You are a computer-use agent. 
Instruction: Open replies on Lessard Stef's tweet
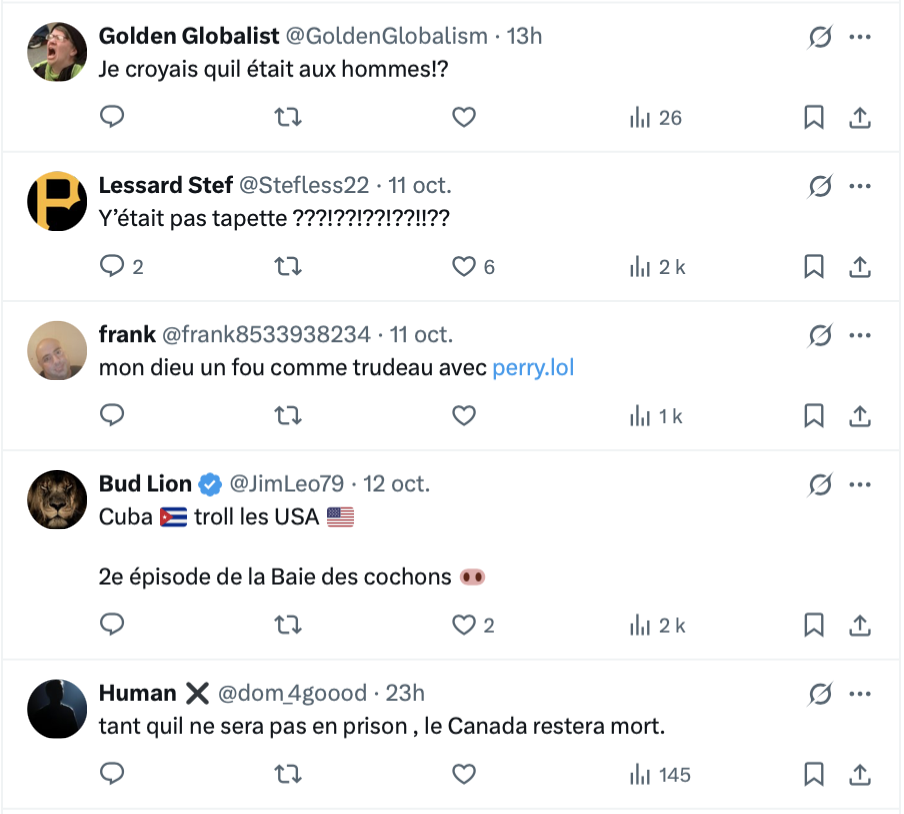pyautogui.click(x=113, y=267)
